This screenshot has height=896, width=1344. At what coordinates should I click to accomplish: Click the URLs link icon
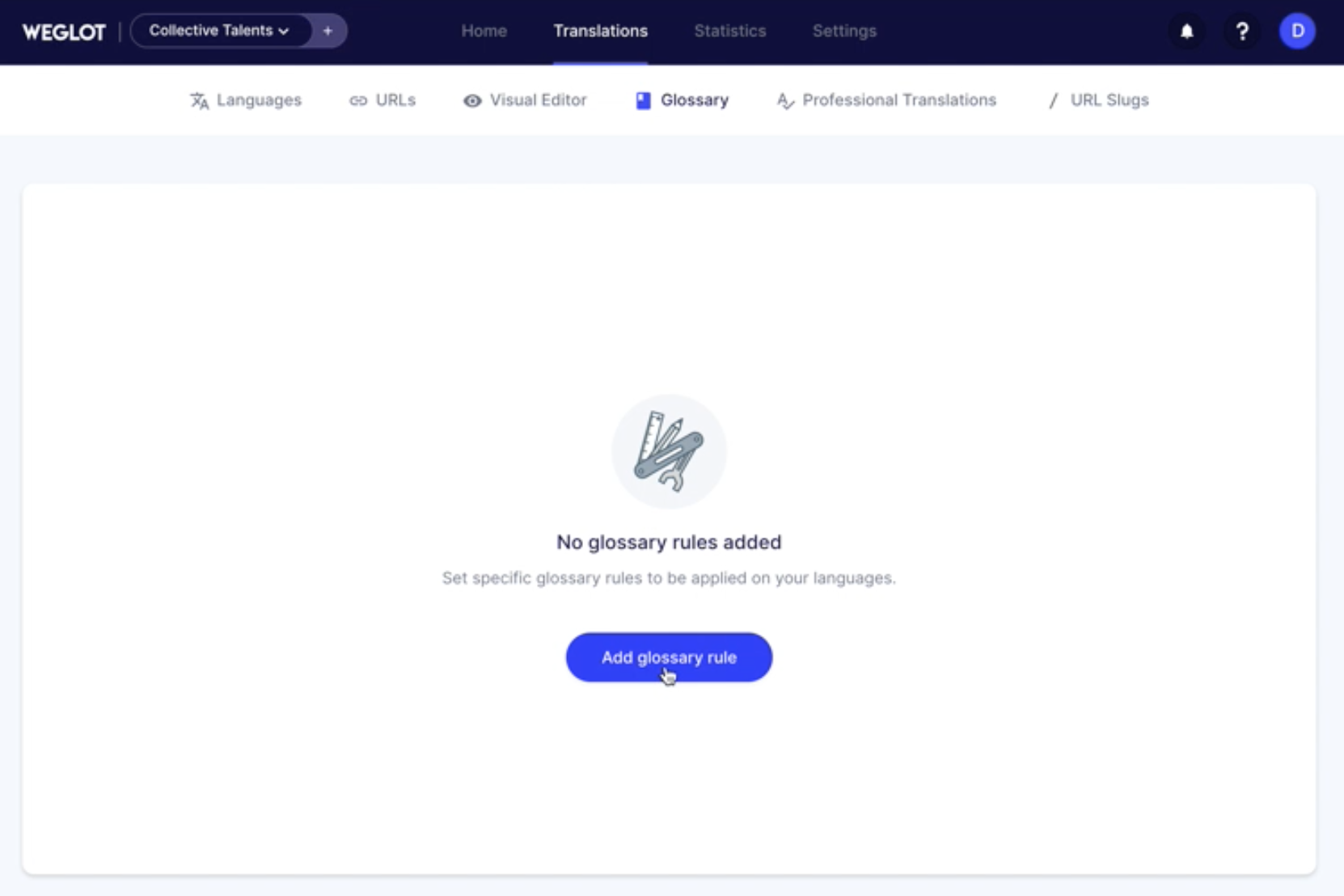(x=358, y=100)
